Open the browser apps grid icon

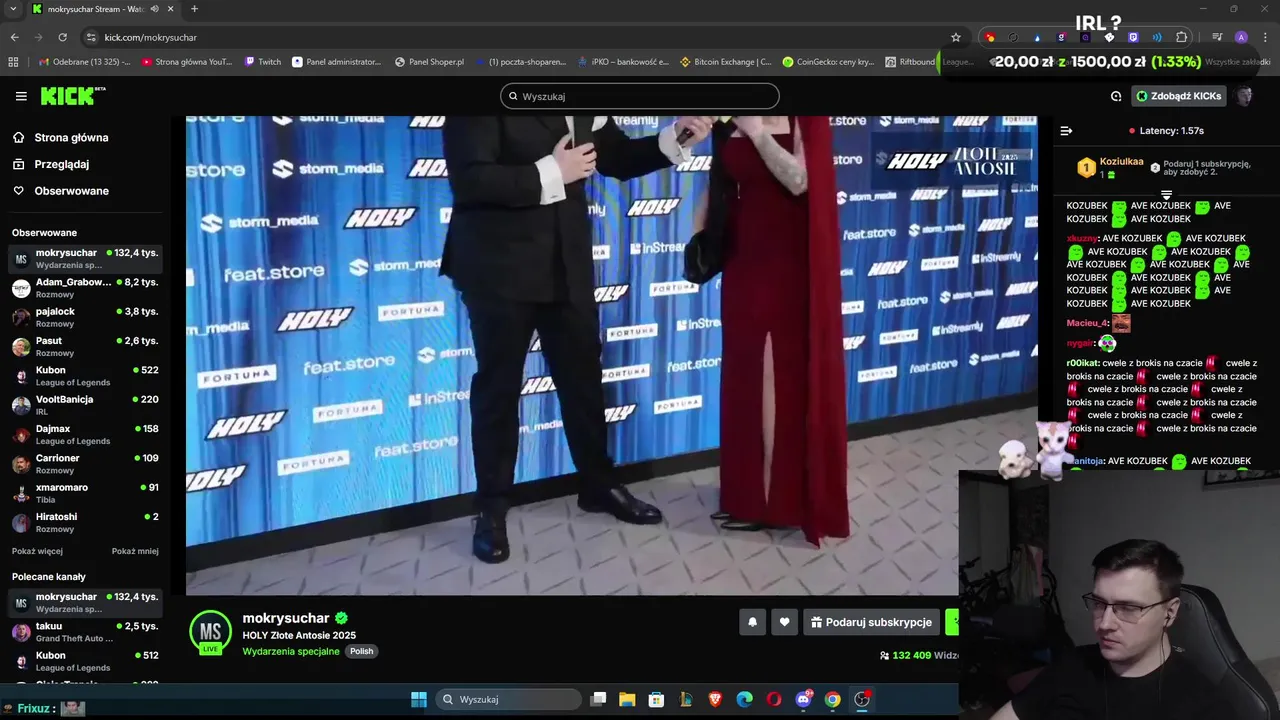13,62
